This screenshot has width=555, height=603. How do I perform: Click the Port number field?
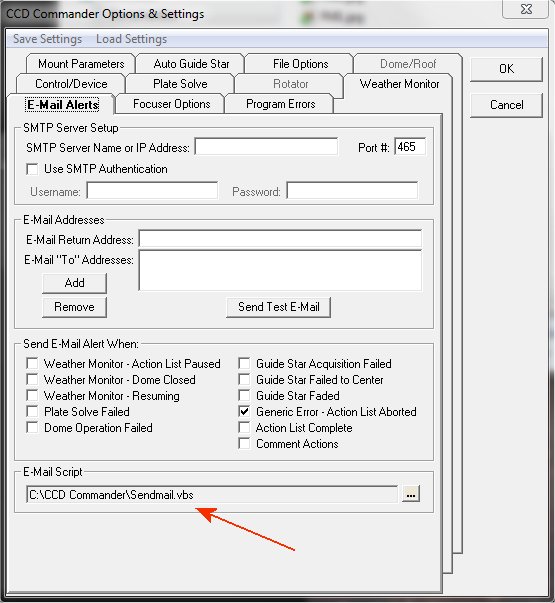(410, 147)
